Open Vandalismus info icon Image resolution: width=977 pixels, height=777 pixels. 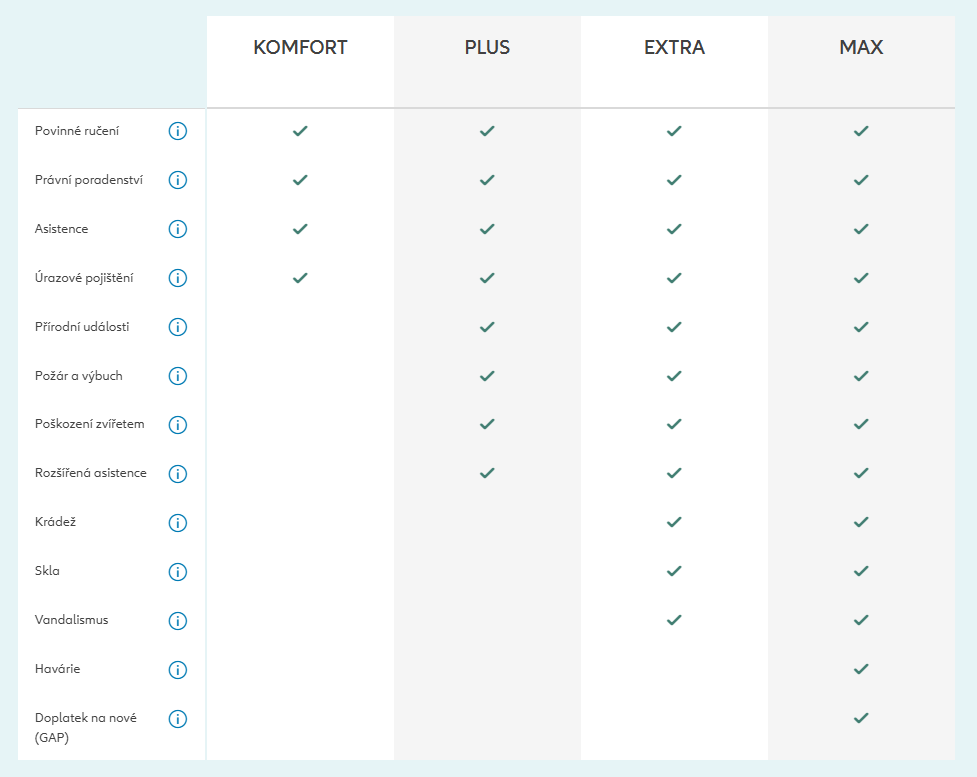point(178,621)
